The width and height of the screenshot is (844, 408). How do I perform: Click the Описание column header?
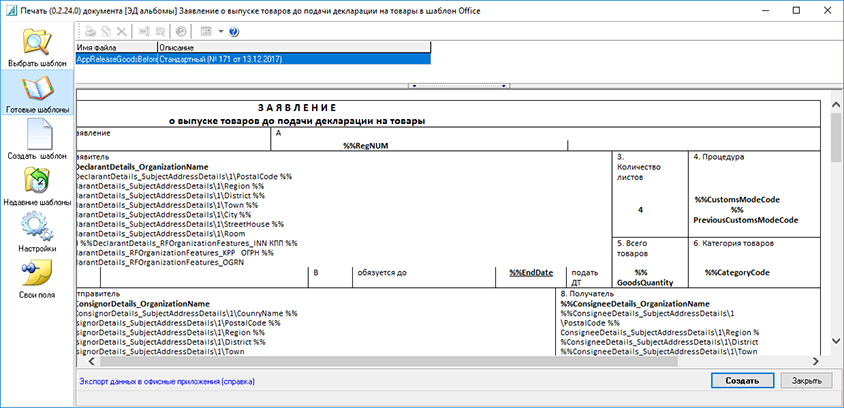point(292,47)
